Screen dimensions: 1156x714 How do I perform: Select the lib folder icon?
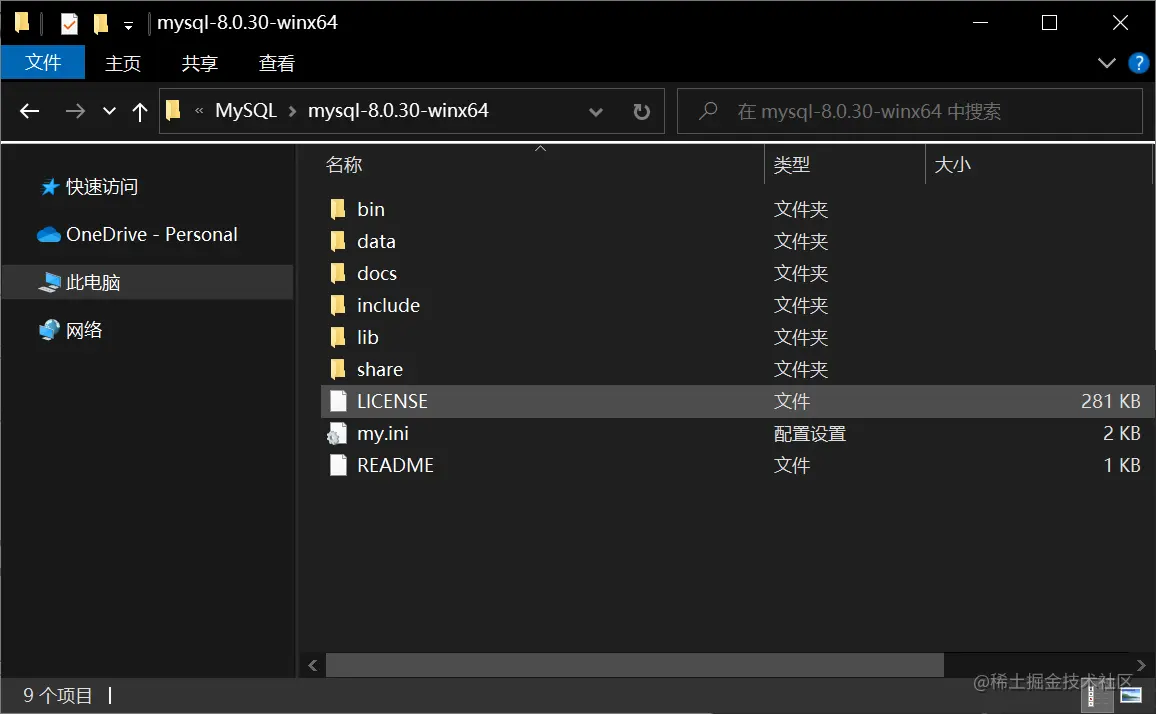point(338,337)
